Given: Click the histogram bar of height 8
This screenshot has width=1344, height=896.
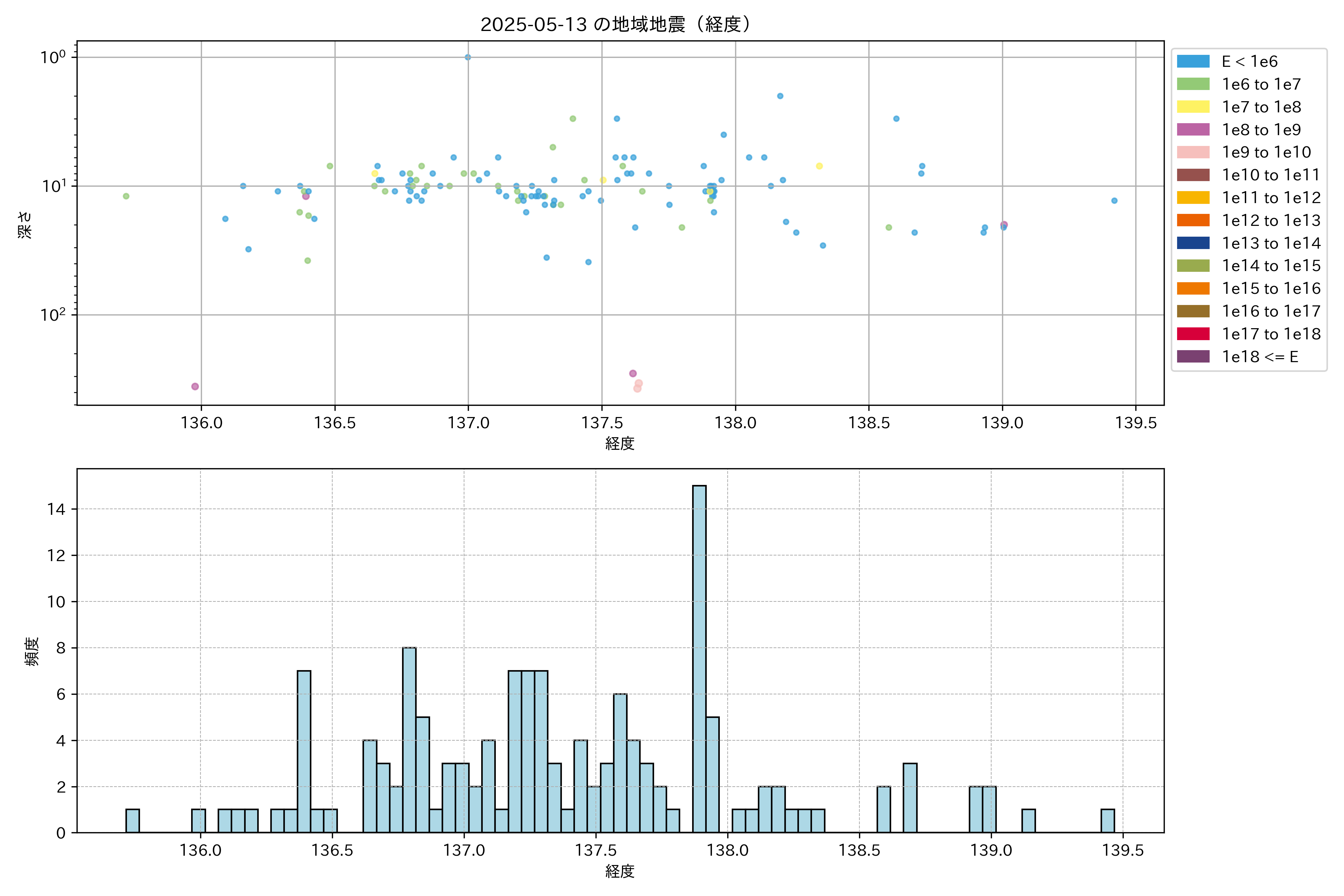Looking at the screenshot, I should (x=409, y=740).
